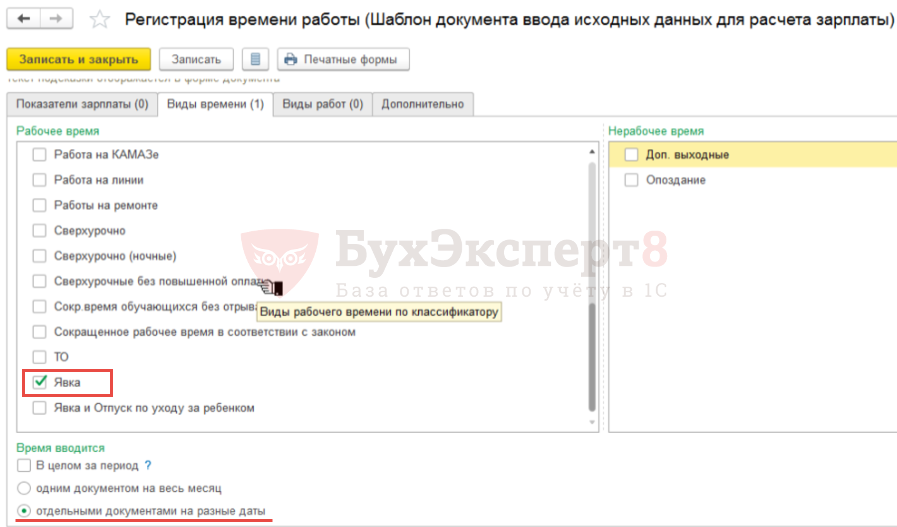Click the forward navigation arrow
Screen dimensions: 897x527
[56, 19]
